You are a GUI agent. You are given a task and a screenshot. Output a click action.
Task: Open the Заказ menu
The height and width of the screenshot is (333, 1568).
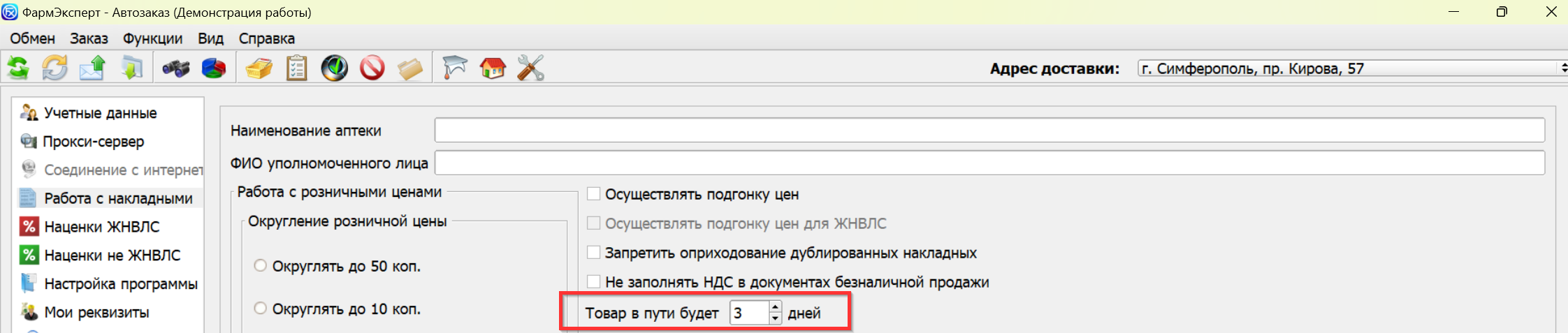89,38
